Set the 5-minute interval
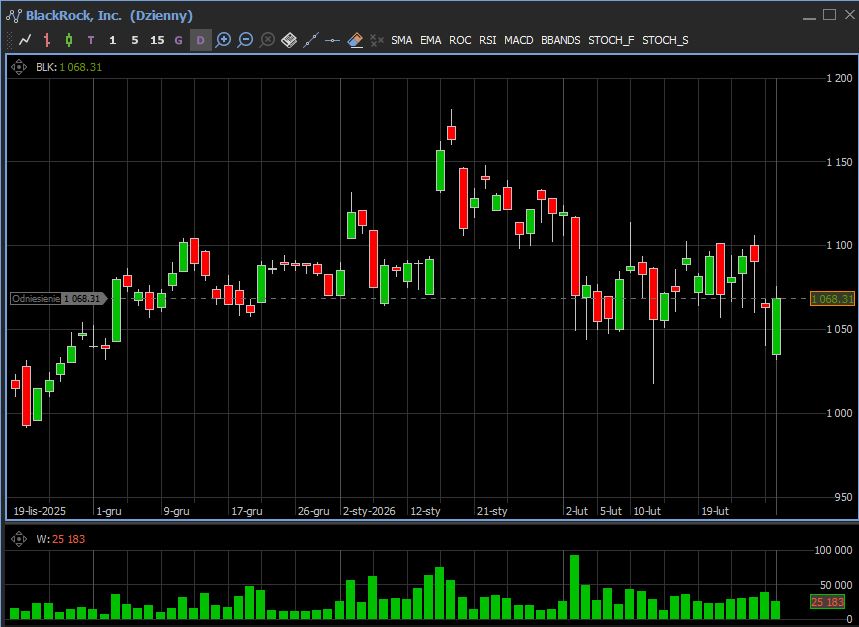859x627 pixels. coord(135,40)
